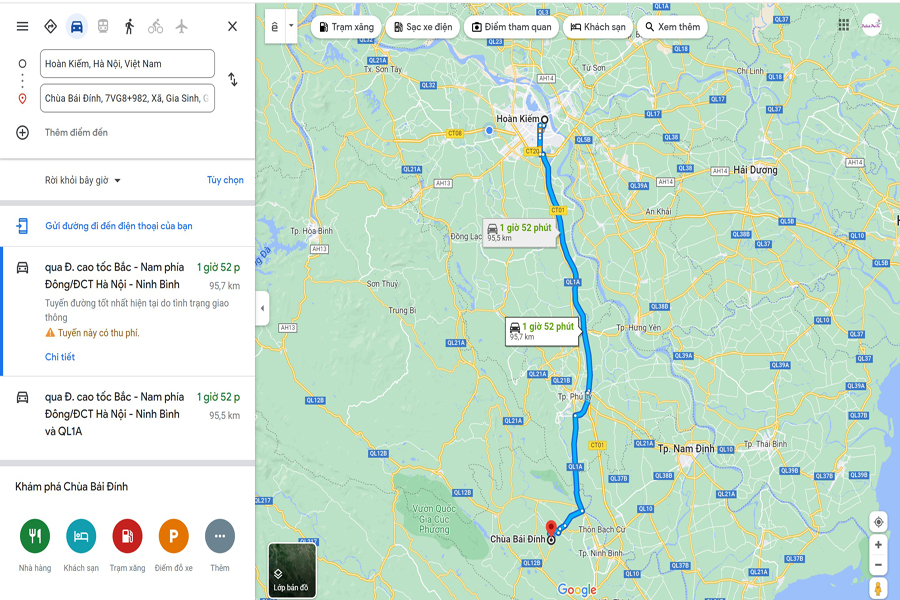
Task: Open print options dropdown arrow
Action: pyautogui.click(x=291, y=26)
